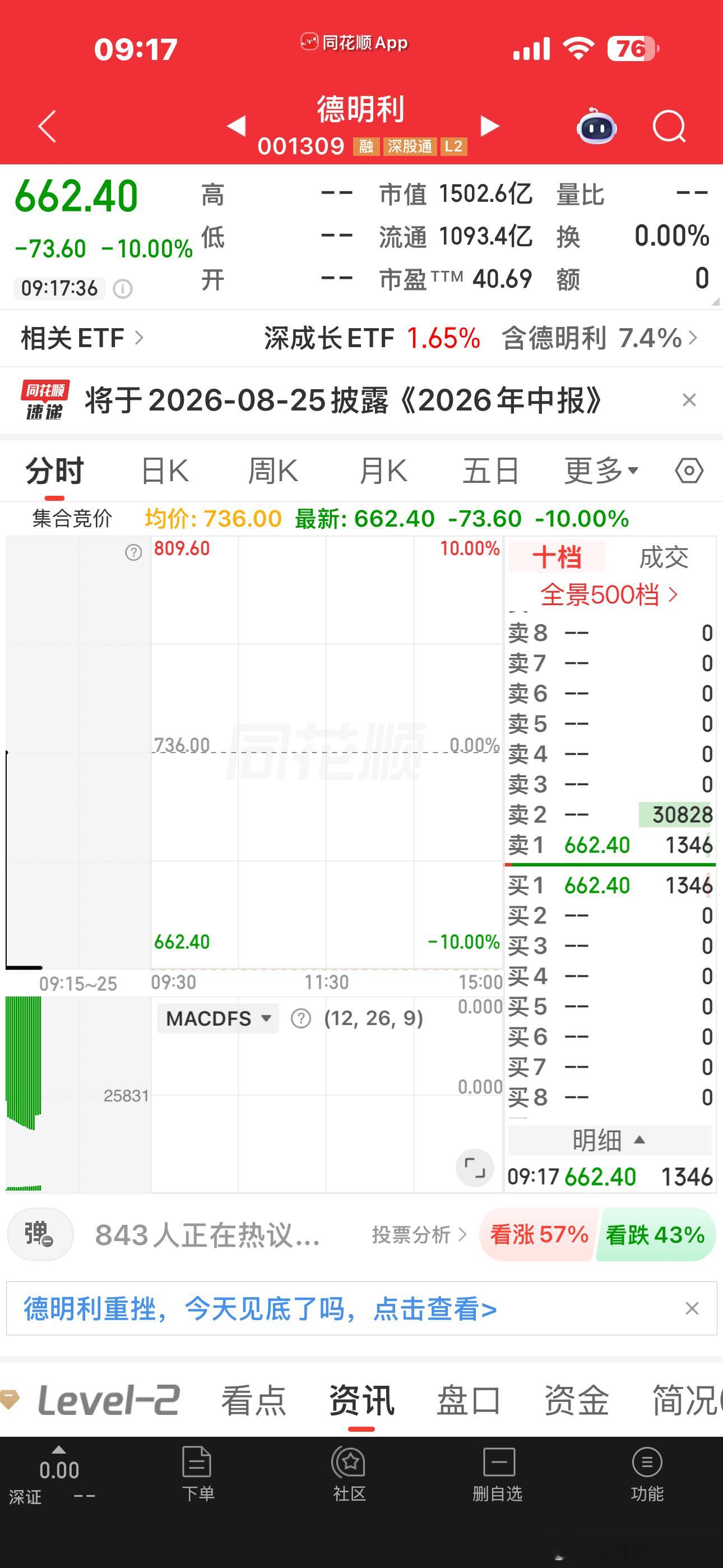This screenshot has height=1568, width=723.
Task: Switch to 分时 chart tab
Action: [54, 471]
